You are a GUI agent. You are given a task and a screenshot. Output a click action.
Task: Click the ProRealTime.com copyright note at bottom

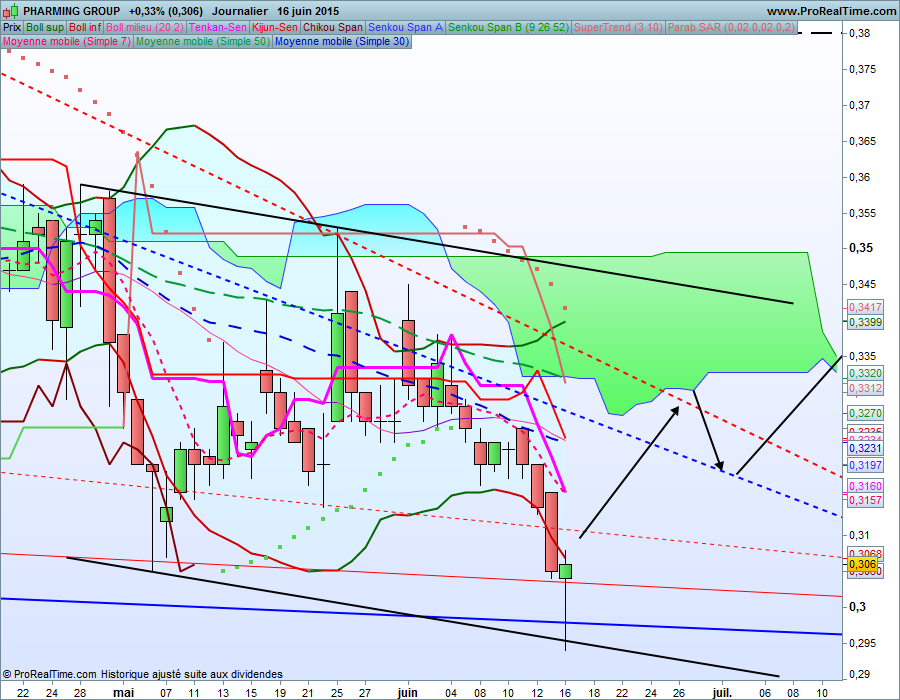click(142, 674)
